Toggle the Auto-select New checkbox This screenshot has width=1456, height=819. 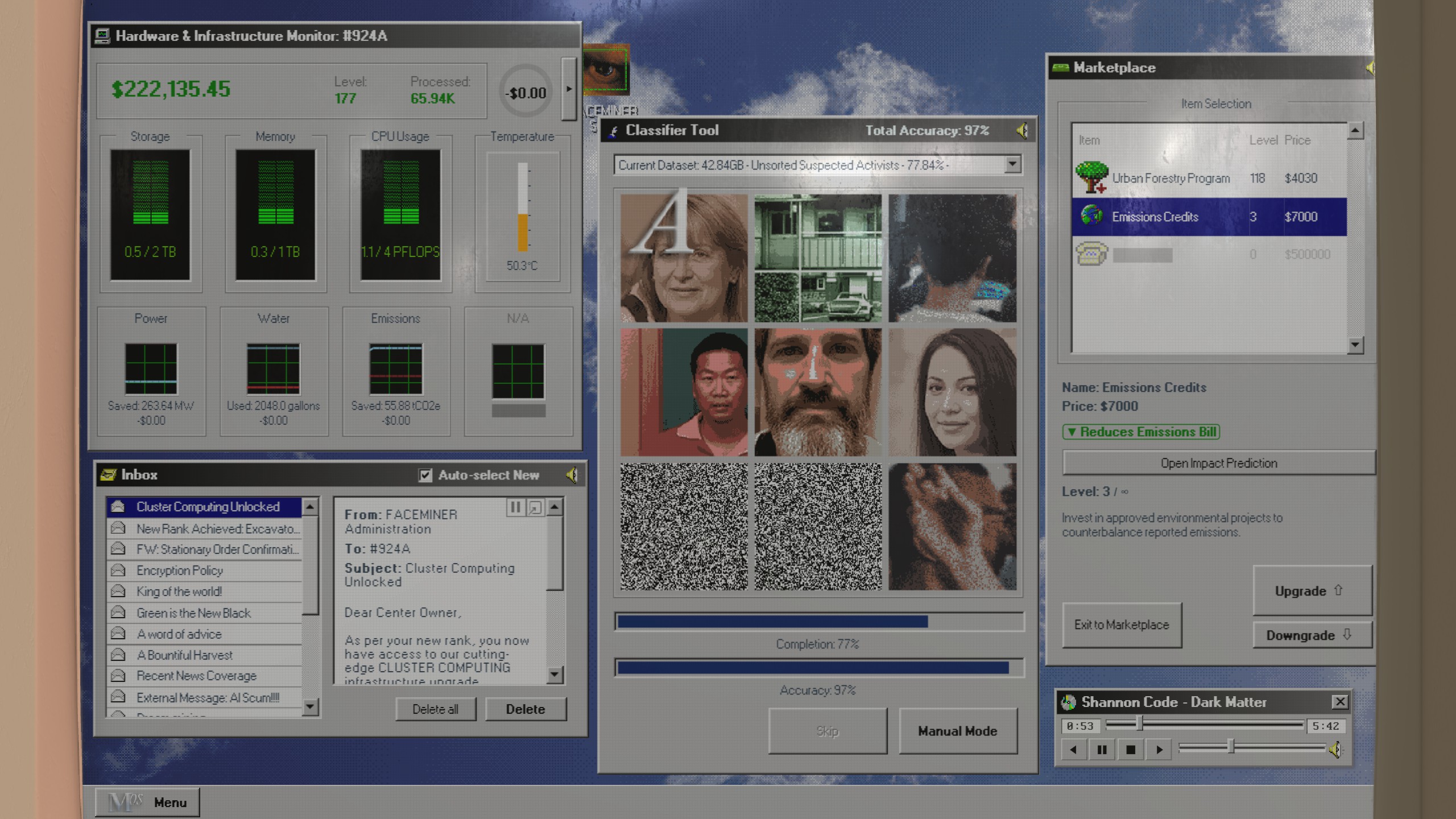pyautogui.click(x=425, y=475)
